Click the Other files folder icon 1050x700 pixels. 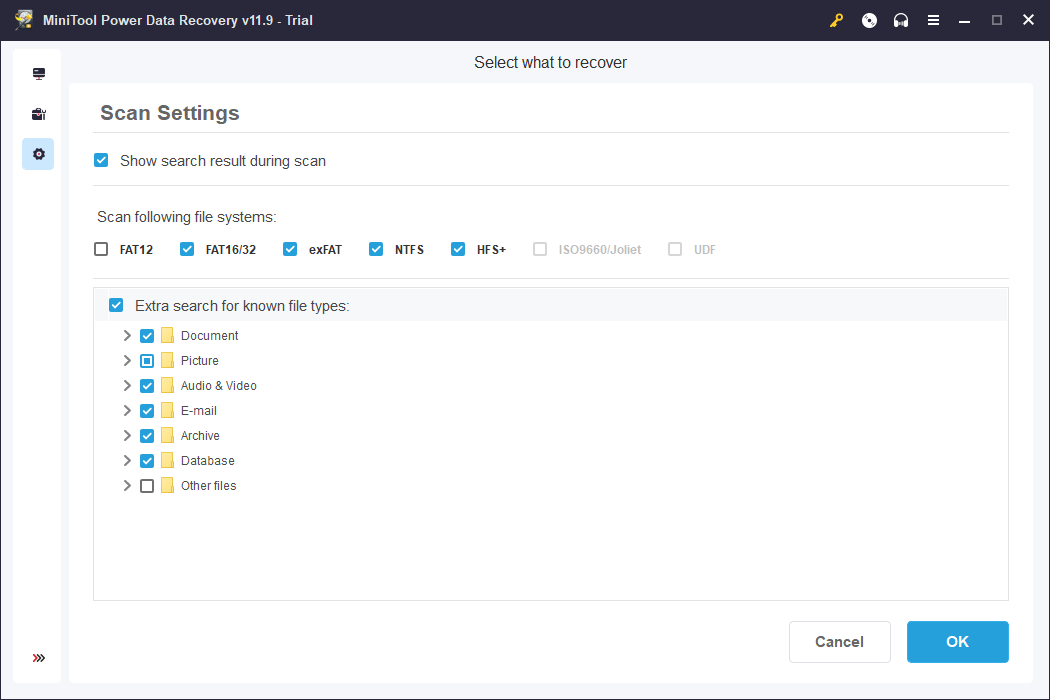tap(167, 486)
